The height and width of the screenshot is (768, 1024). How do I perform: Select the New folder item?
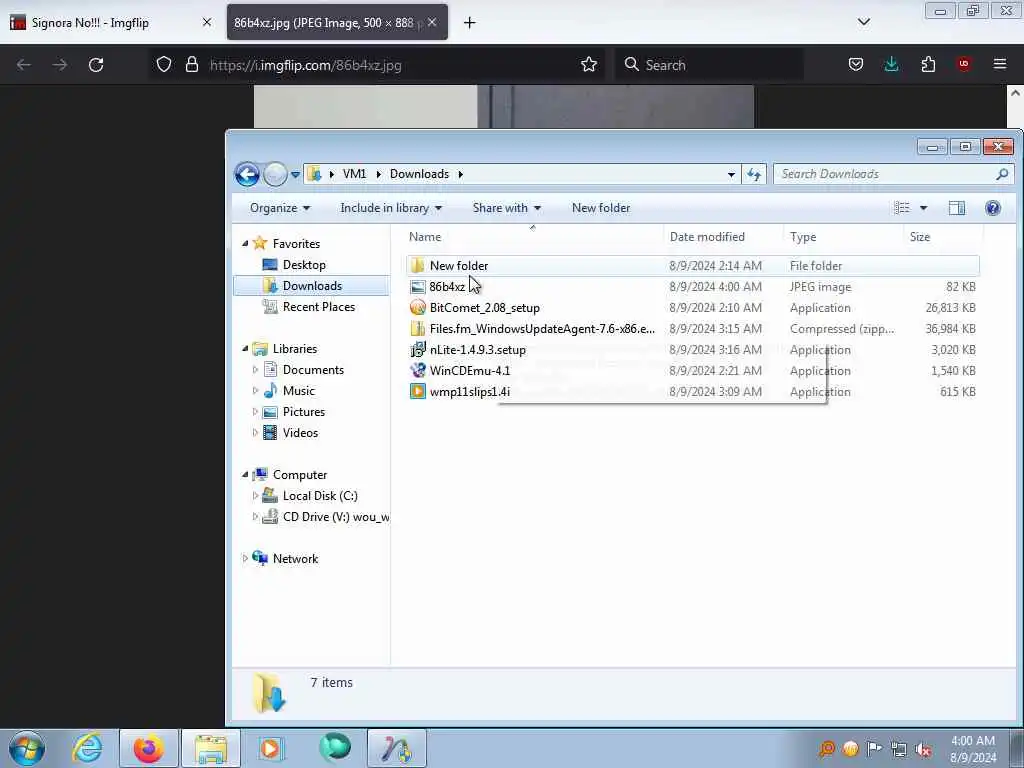[692, 266]
